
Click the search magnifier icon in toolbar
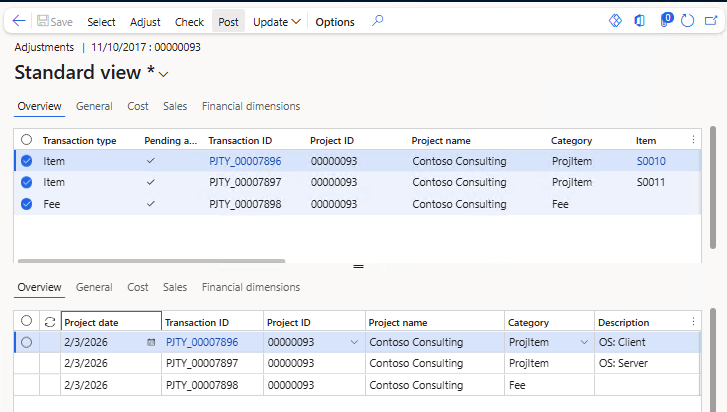tap(377, 21)
